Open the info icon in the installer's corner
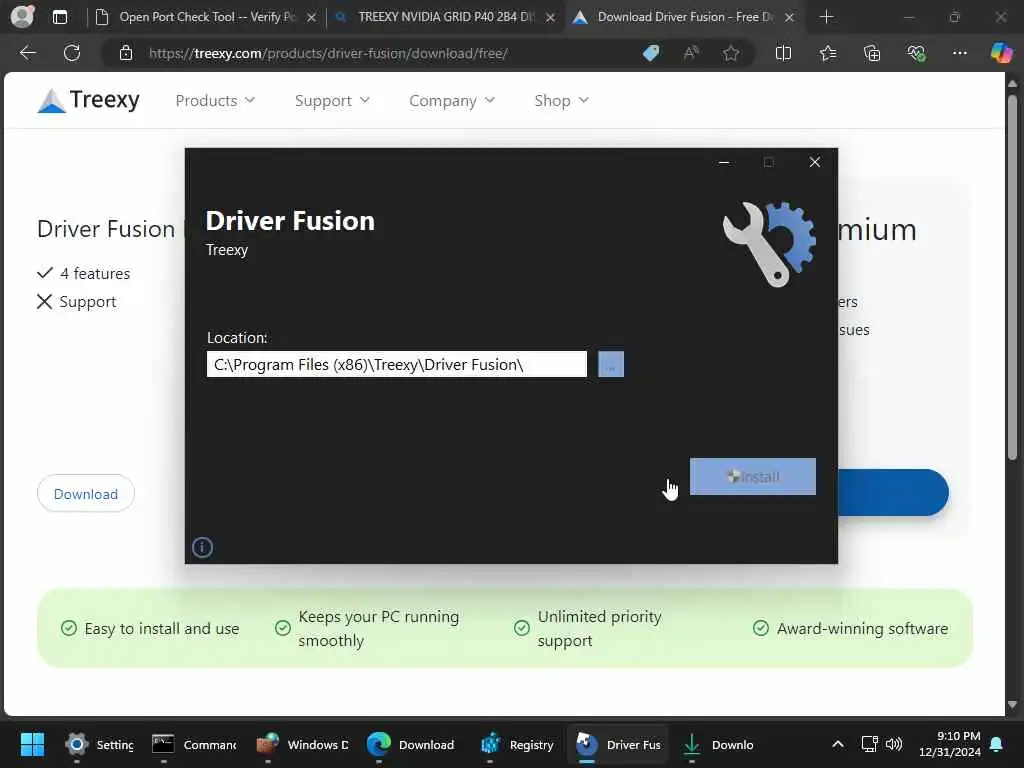The image size is (1024, 768). pos(202,547)
